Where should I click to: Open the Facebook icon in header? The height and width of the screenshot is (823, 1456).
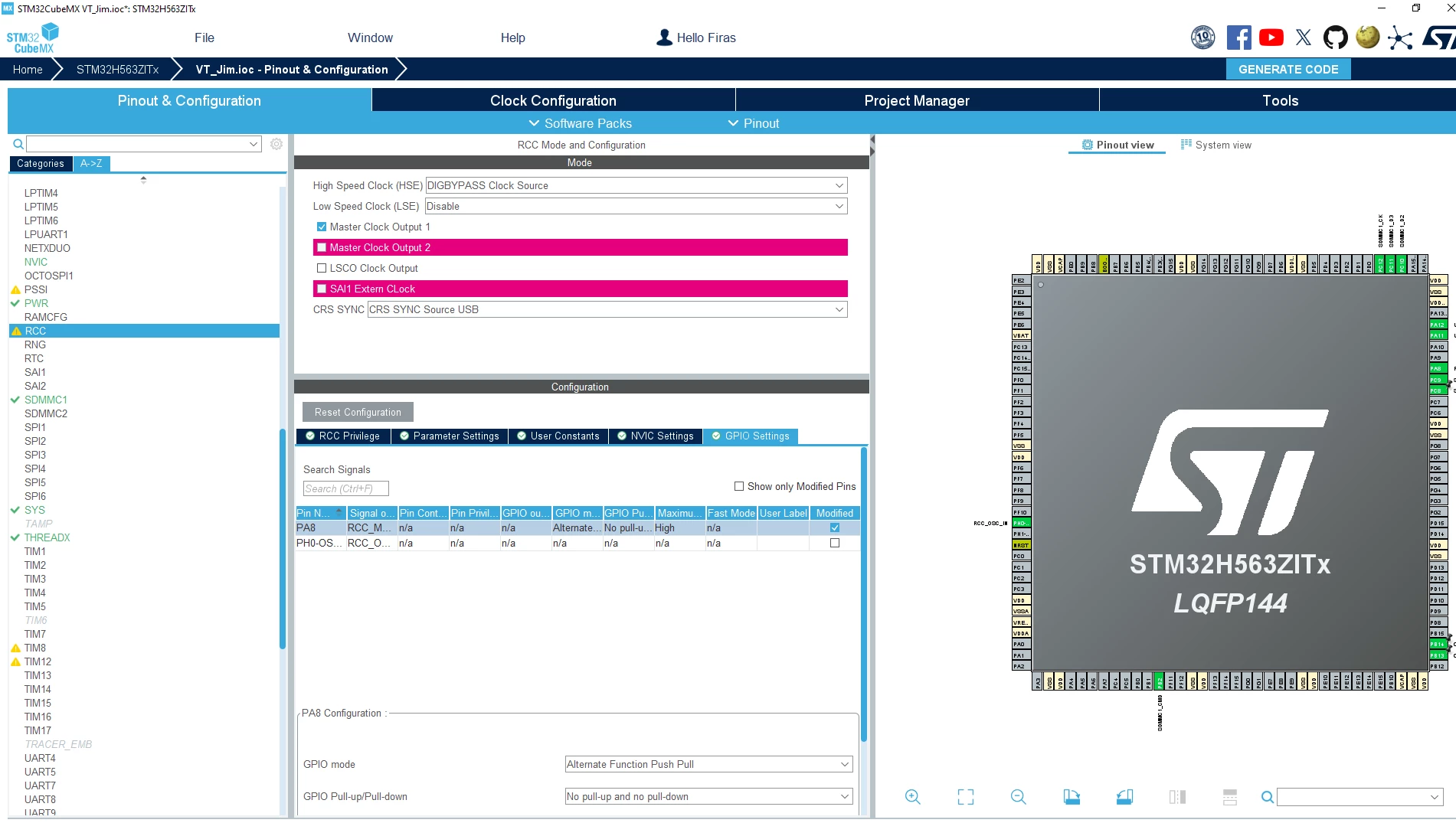tap(1238, 38)
